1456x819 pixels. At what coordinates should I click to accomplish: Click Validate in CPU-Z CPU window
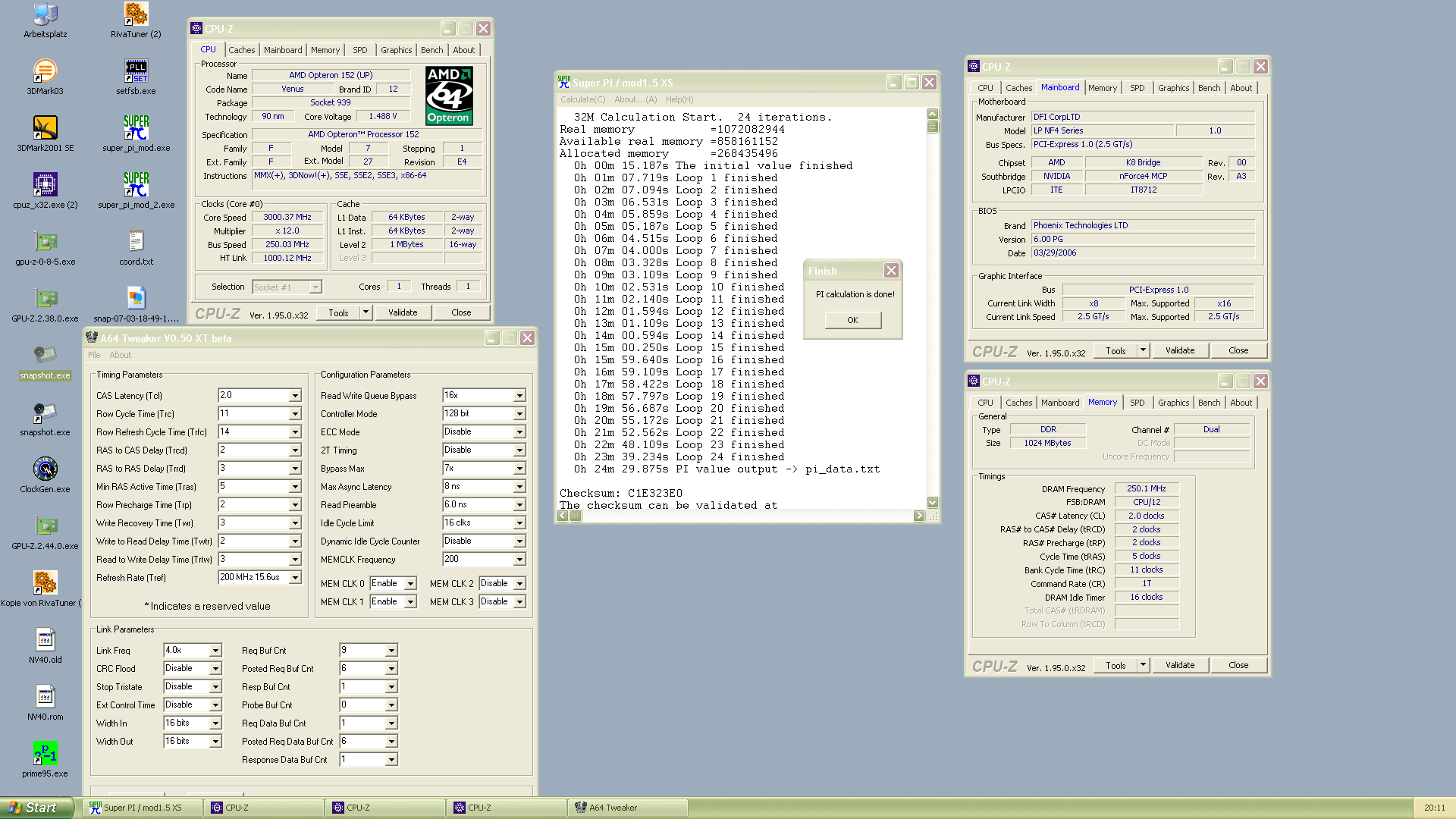(403, 312)
